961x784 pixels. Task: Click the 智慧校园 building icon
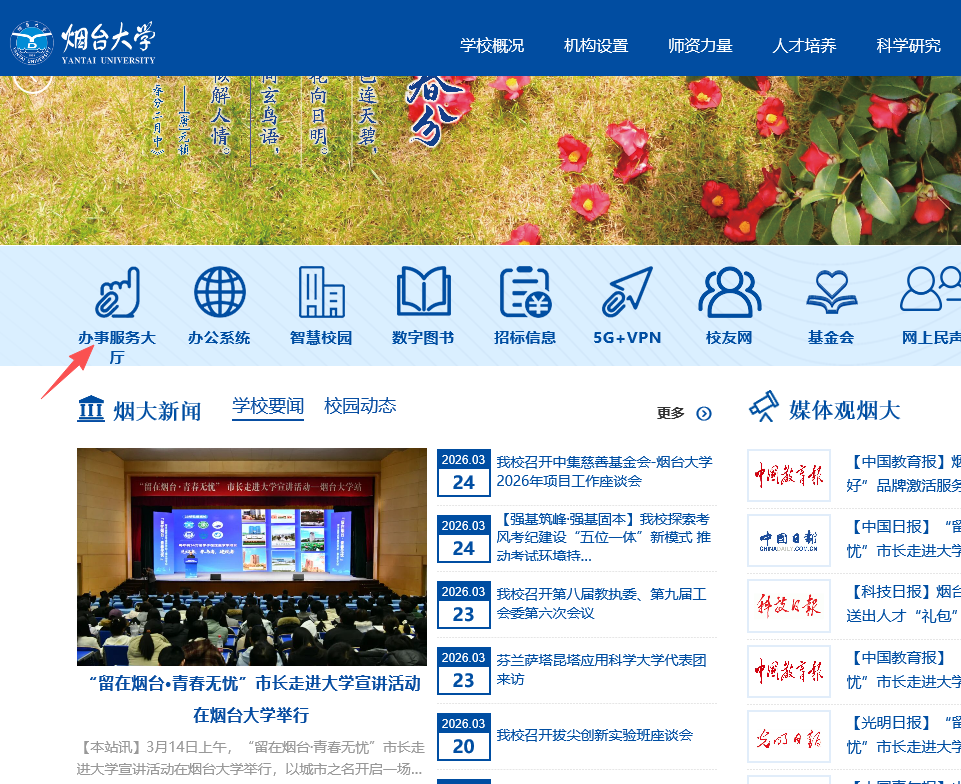[x=321, y=293]
